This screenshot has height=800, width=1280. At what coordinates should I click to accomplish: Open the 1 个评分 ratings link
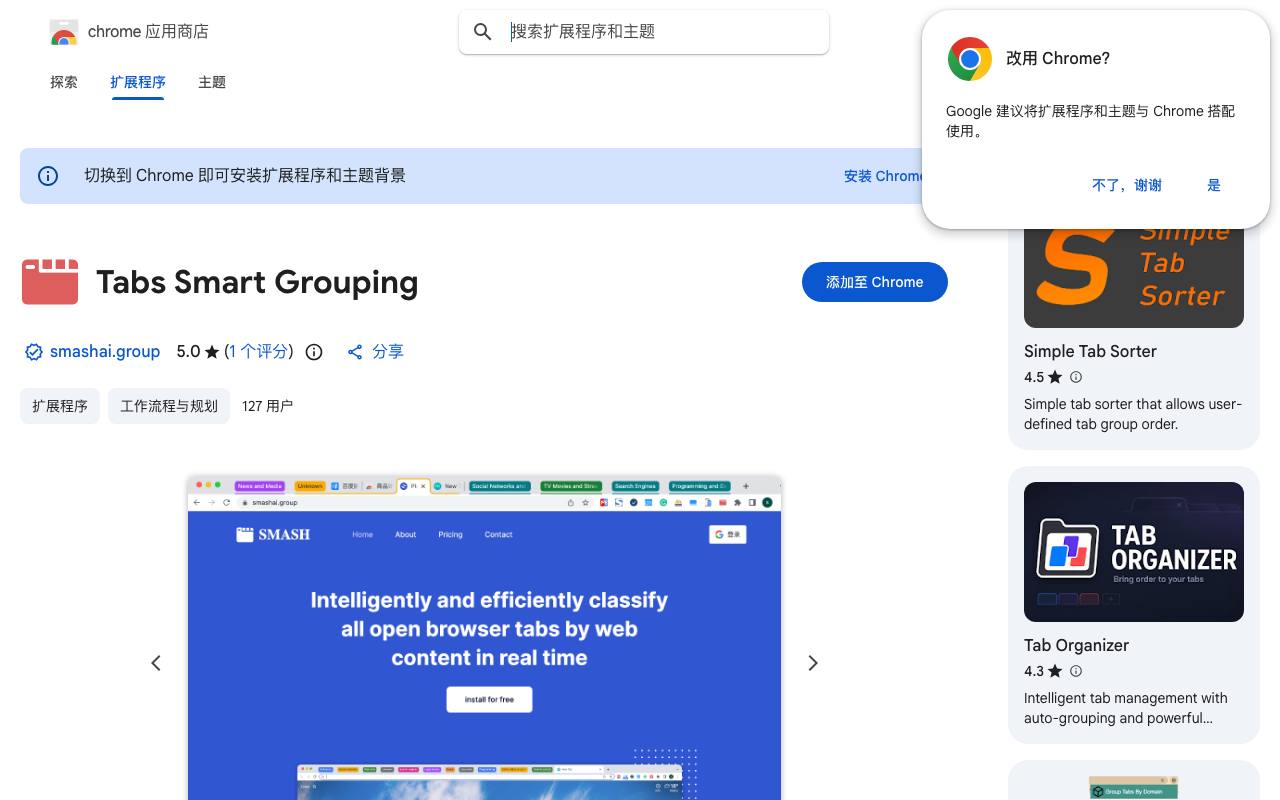(258, 352)
